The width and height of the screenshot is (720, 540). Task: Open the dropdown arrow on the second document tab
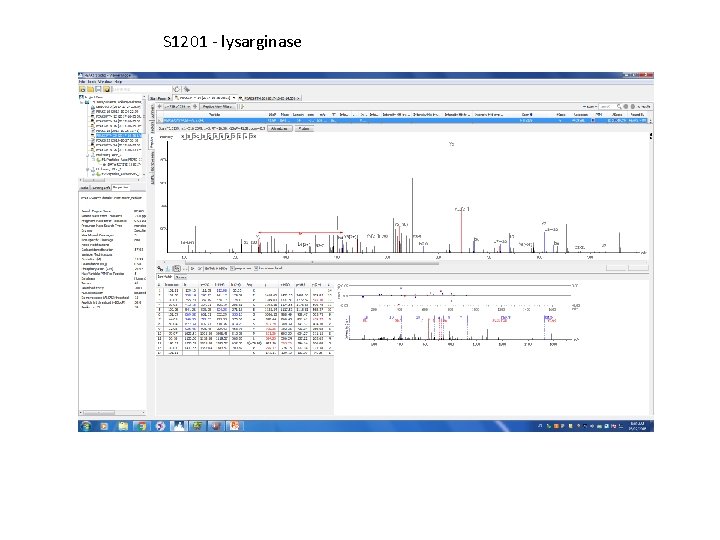click(234, 98)
